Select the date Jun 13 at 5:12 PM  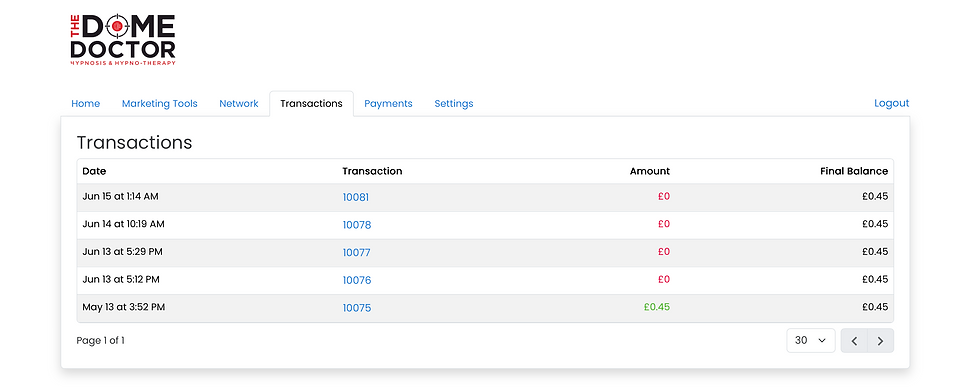121,279
